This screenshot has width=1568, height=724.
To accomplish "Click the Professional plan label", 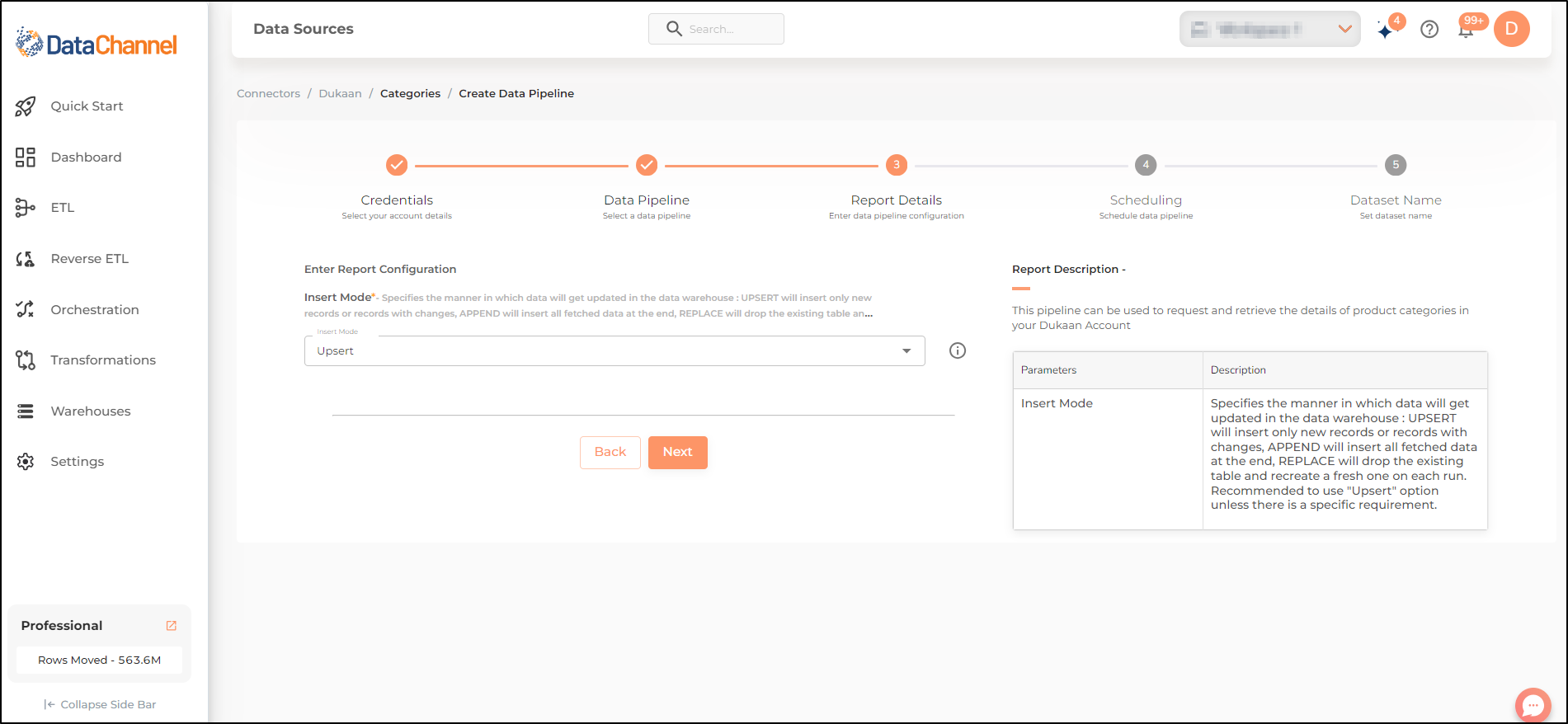I will (62, 626).
